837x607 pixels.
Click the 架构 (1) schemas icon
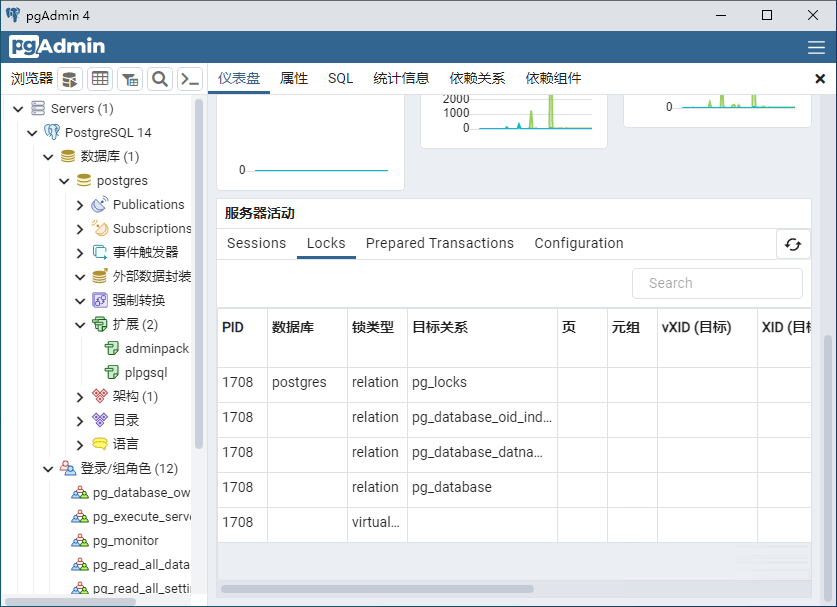point(100,396)
